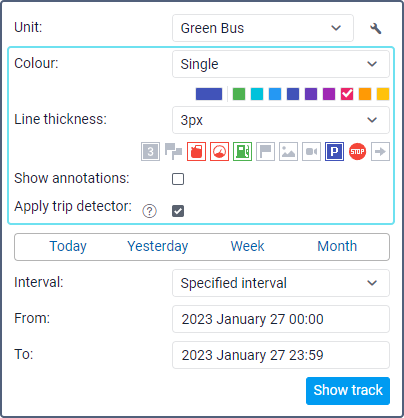Screen dimensions: 404x418
Task: Uncheck the Apply trip detector checkbox
Action: coord(178,211)
